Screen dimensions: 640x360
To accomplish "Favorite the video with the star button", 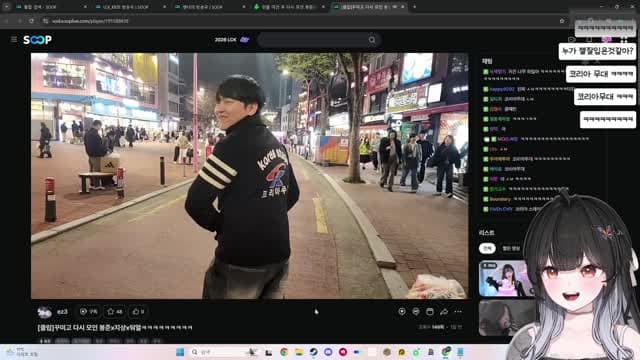I will pos(115,311).
